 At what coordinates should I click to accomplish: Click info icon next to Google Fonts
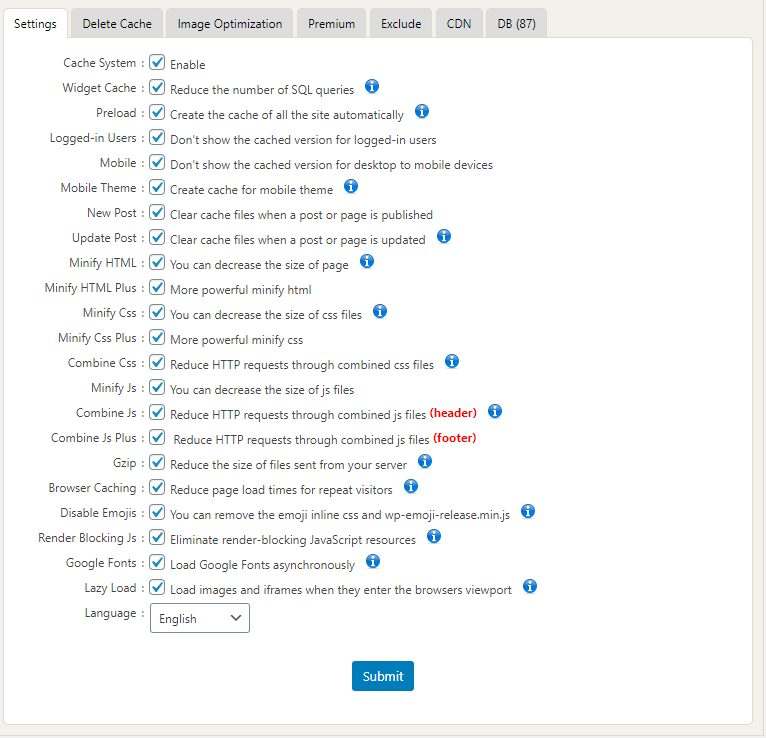[x=372, y=561]
